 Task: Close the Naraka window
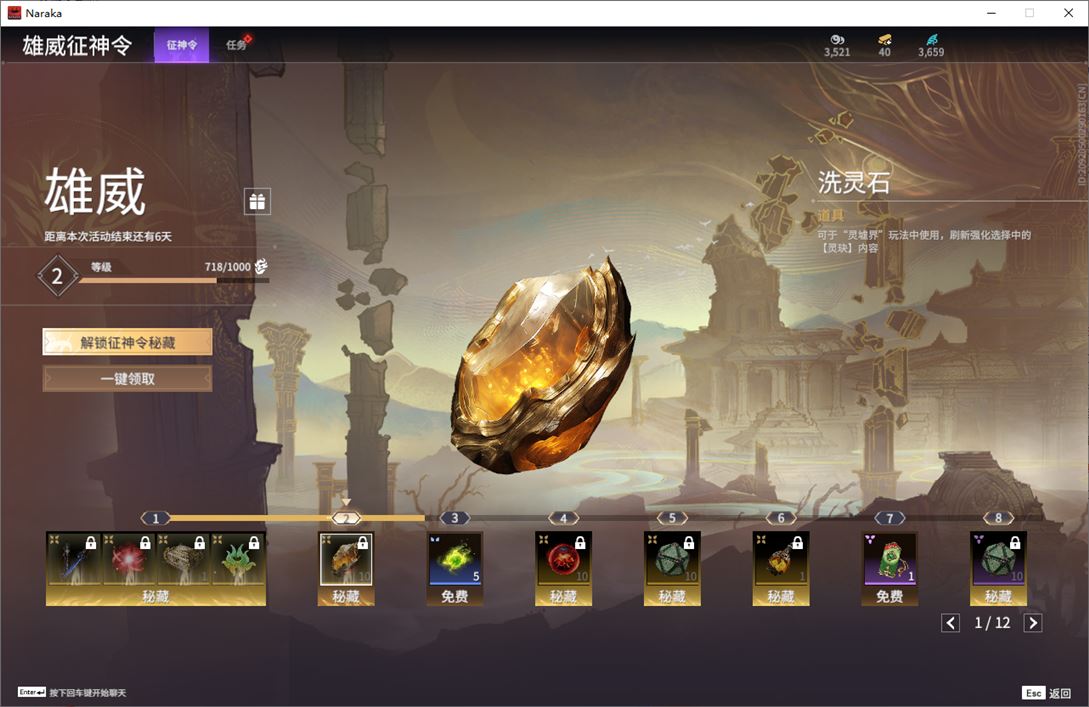pyautogui.click(x=1068, y=13)
